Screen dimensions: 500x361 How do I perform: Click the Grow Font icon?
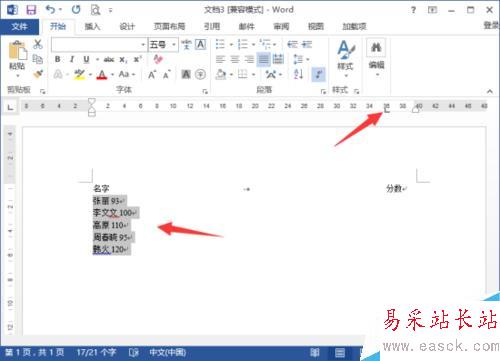point(152,74)
